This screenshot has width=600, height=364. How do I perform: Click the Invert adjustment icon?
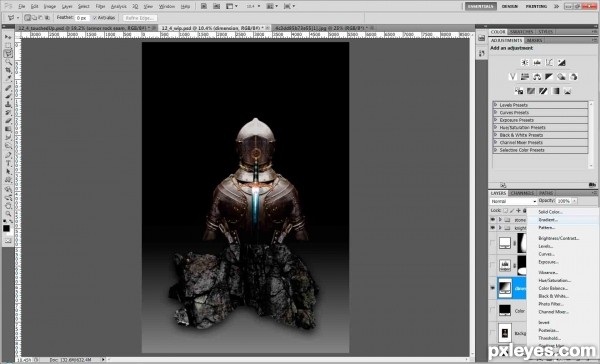click(519, 91)
